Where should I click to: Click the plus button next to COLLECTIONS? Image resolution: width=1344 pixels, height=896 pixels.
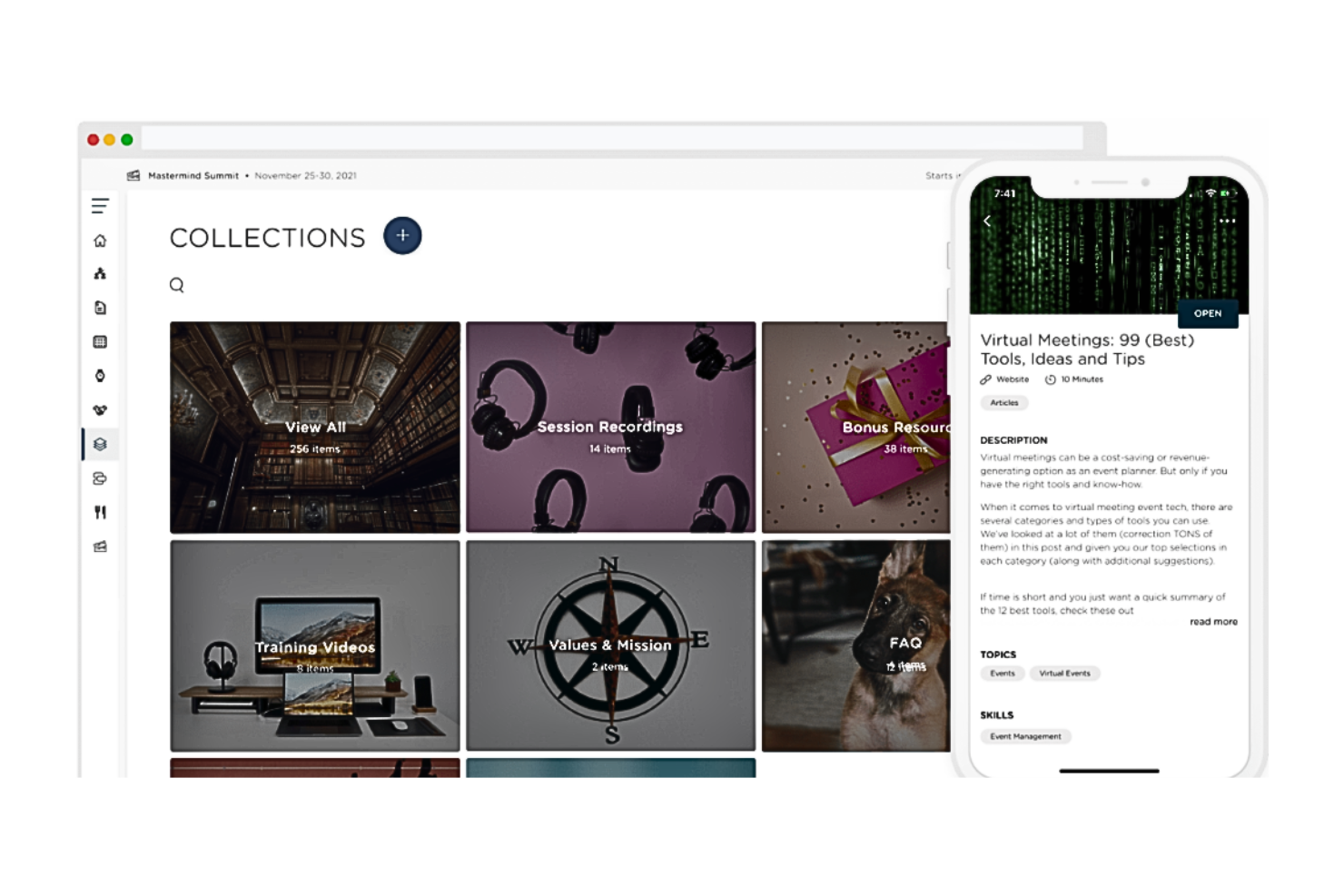pos(402,236)
